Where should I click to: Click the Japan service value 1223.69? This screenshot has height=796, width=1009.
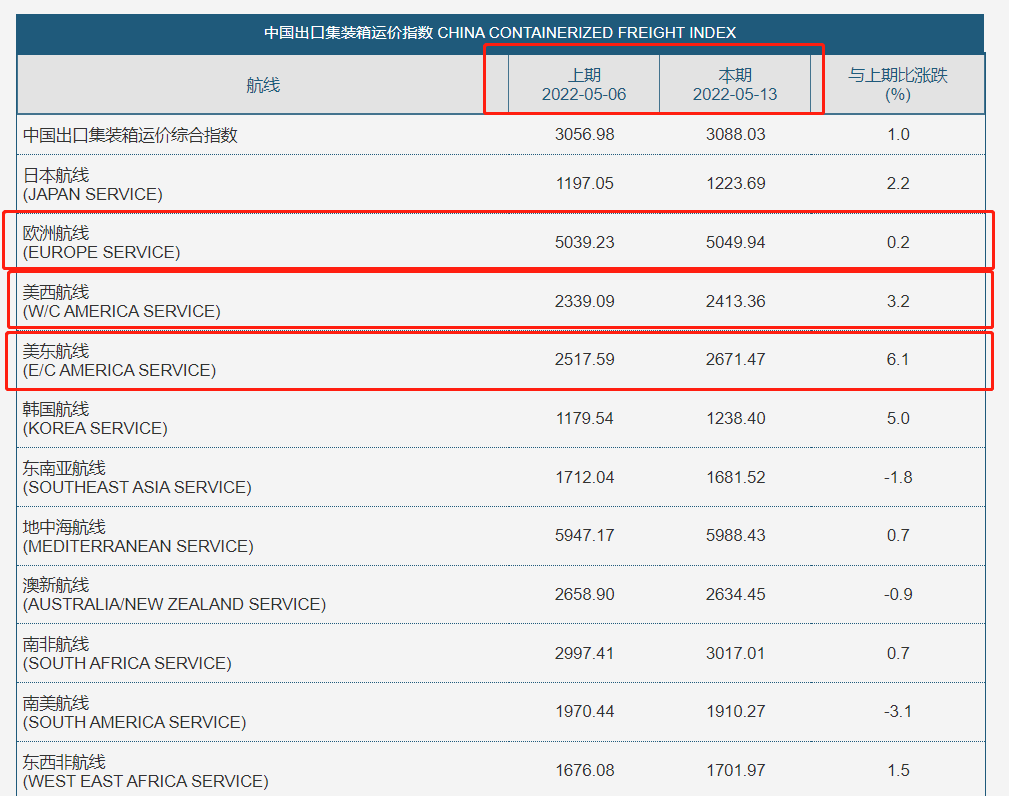tap(736, 183)
